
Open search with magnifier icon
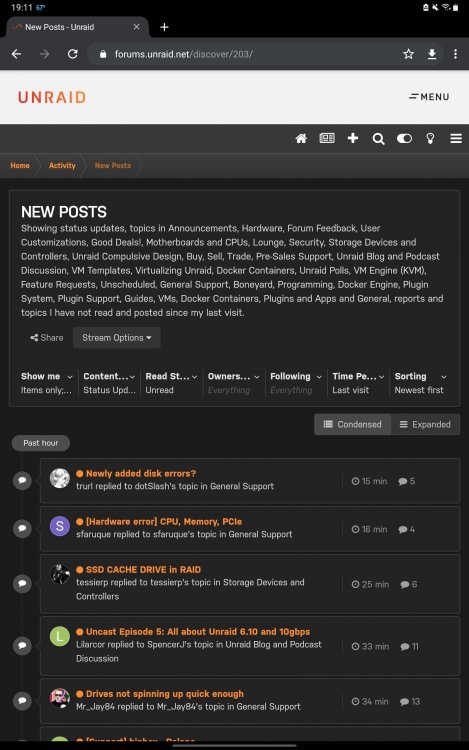pyautogui.click(x=378, y=139)
